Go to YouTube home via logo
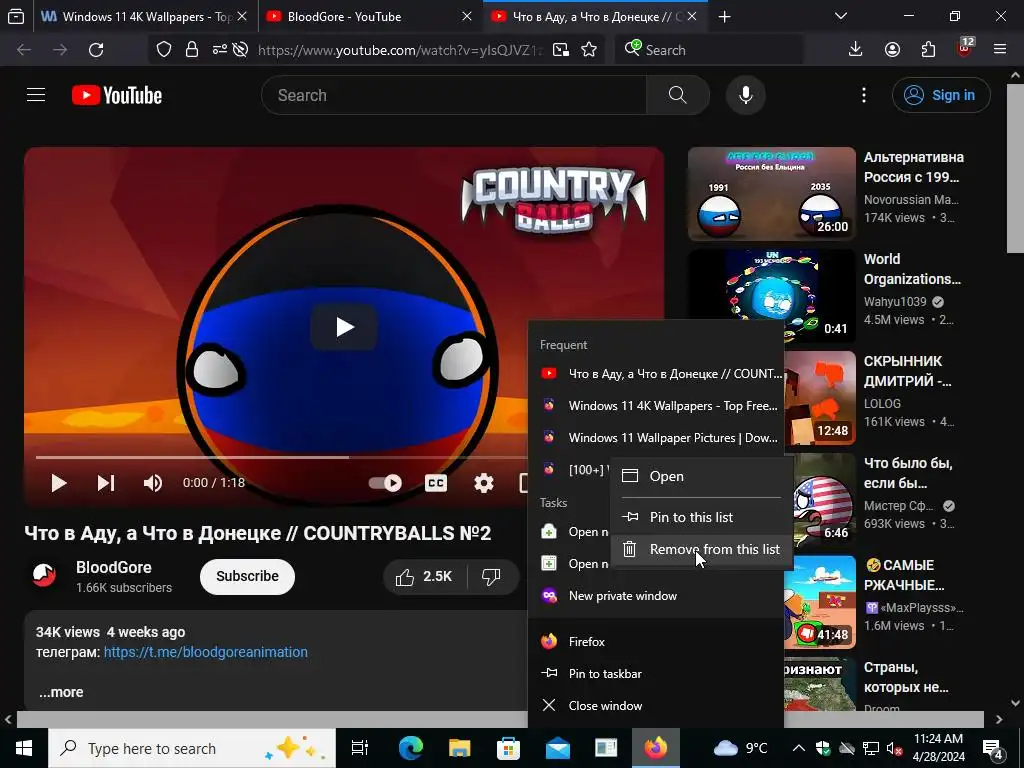This screenshot has width=1024, height=768. click(x=117, y=95)
